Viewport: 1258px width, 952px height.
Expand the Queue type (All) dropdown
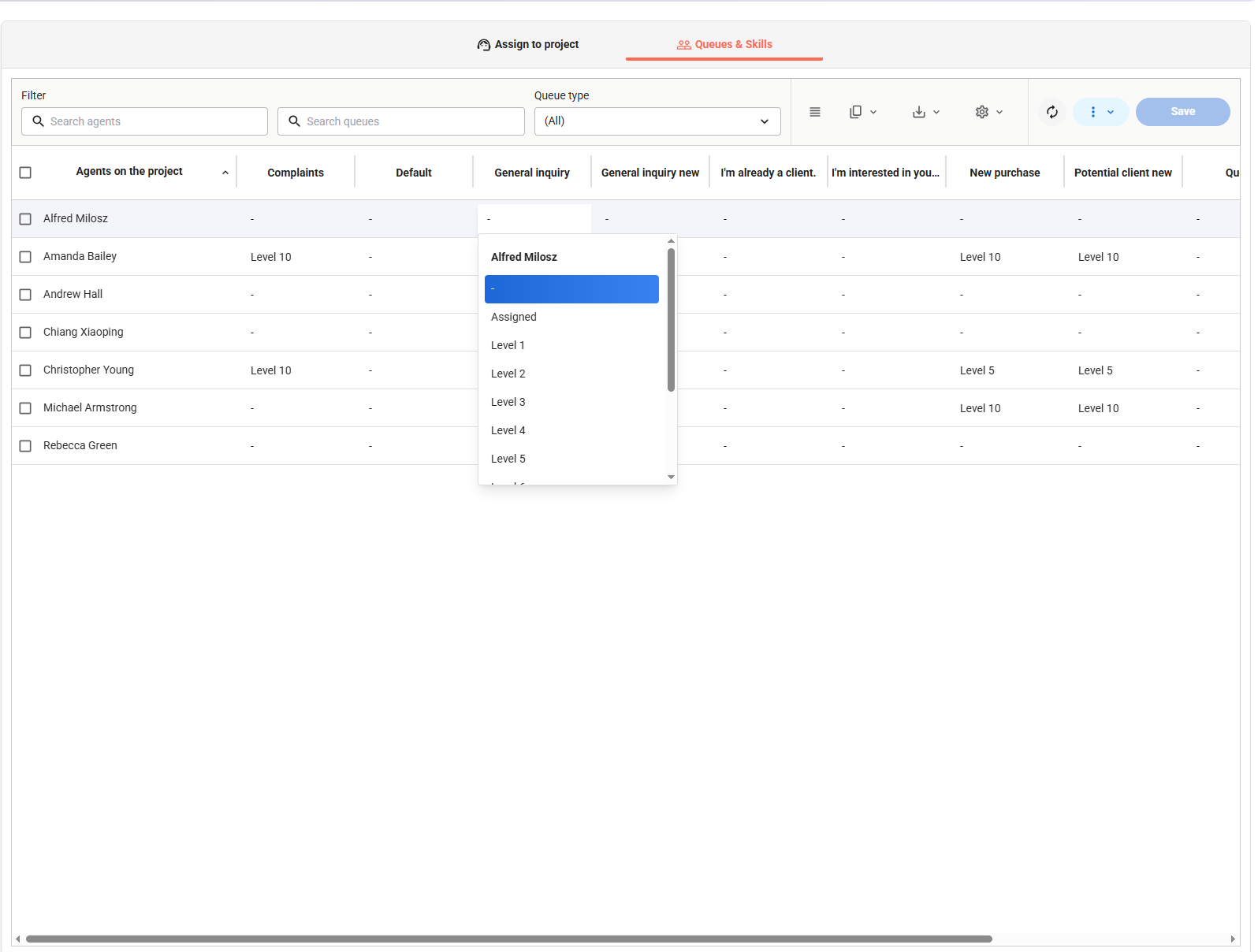657,121
